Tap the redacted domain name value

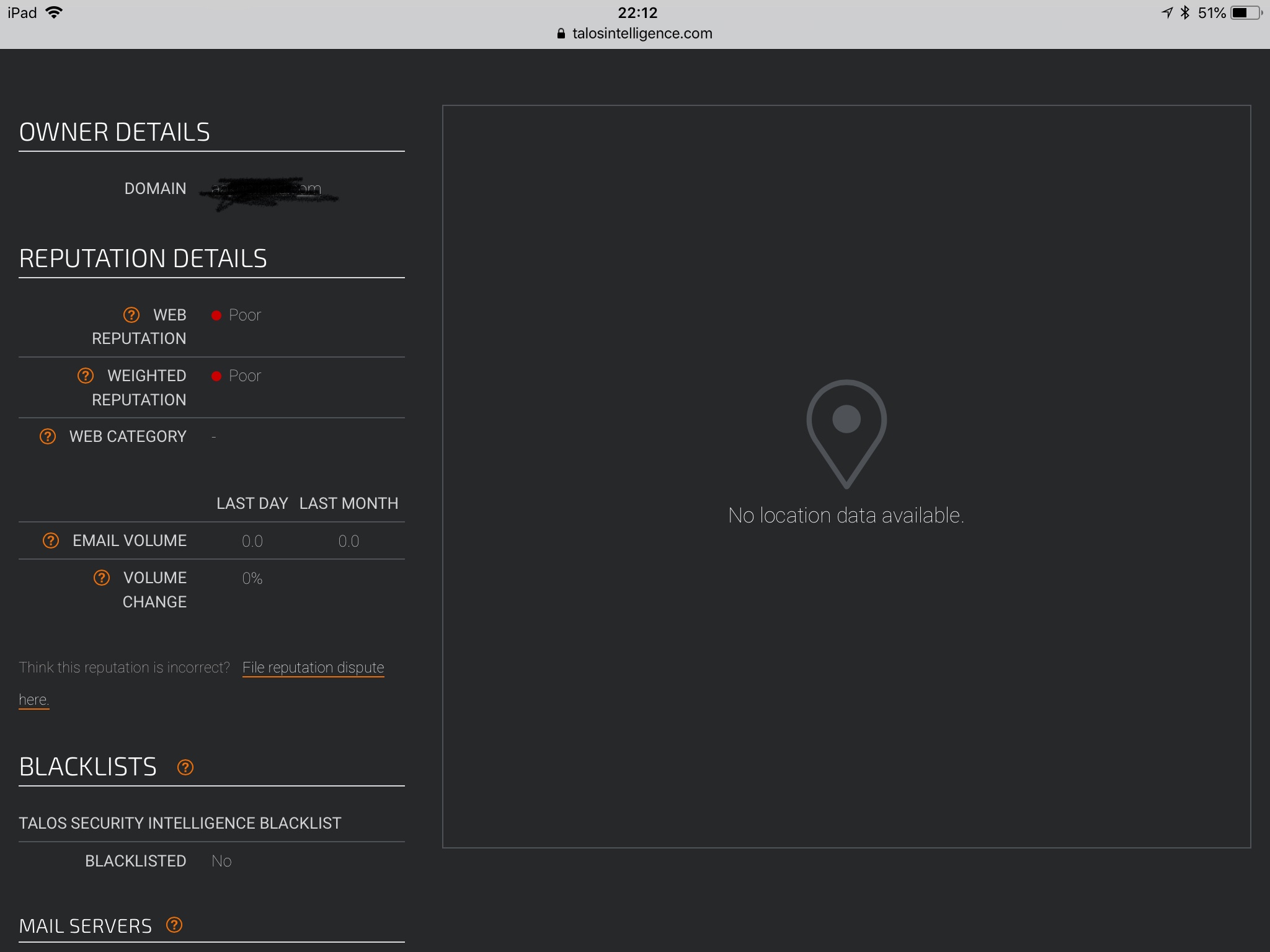267,190
